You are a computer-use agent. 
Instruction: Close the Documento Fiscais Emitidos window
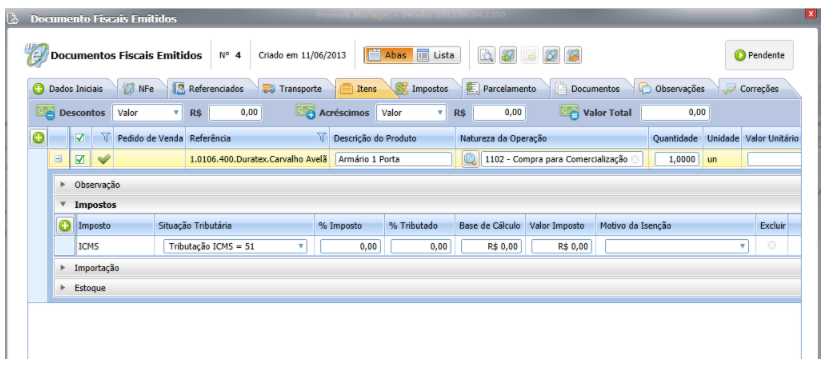tap(811, 15)
